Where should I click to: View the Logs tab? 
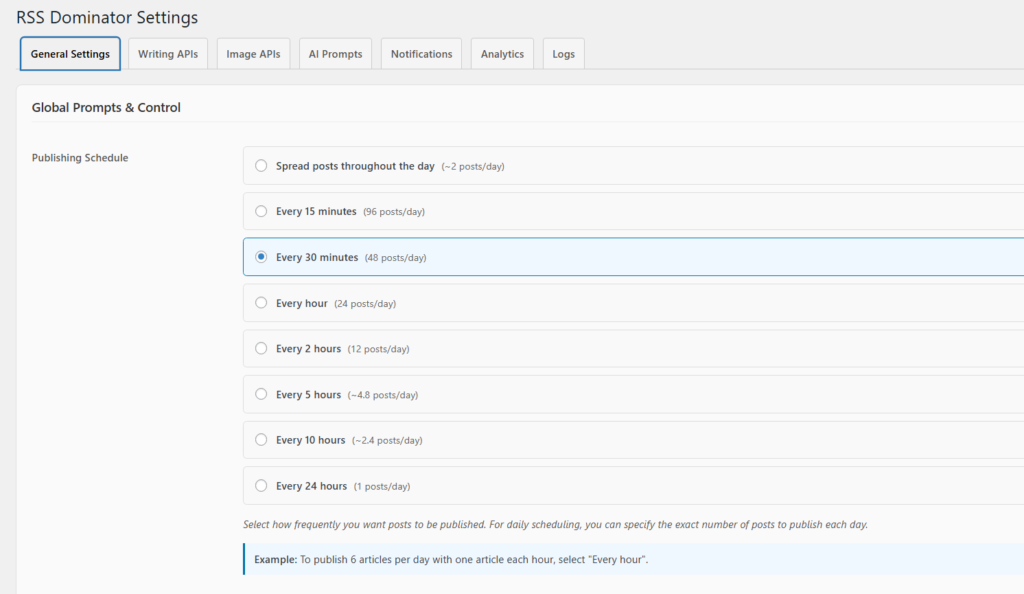pos(563,54)
